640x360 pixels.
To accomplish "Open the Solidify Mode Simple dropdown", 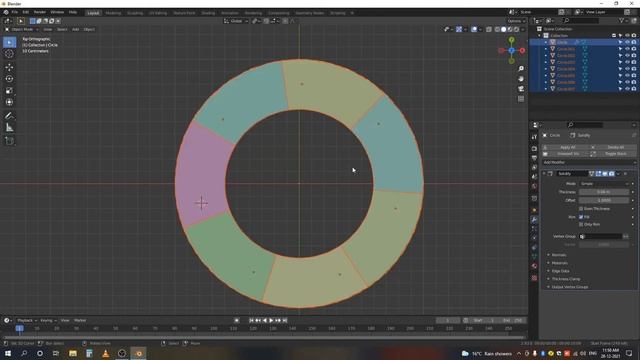I will pos(604,184).
